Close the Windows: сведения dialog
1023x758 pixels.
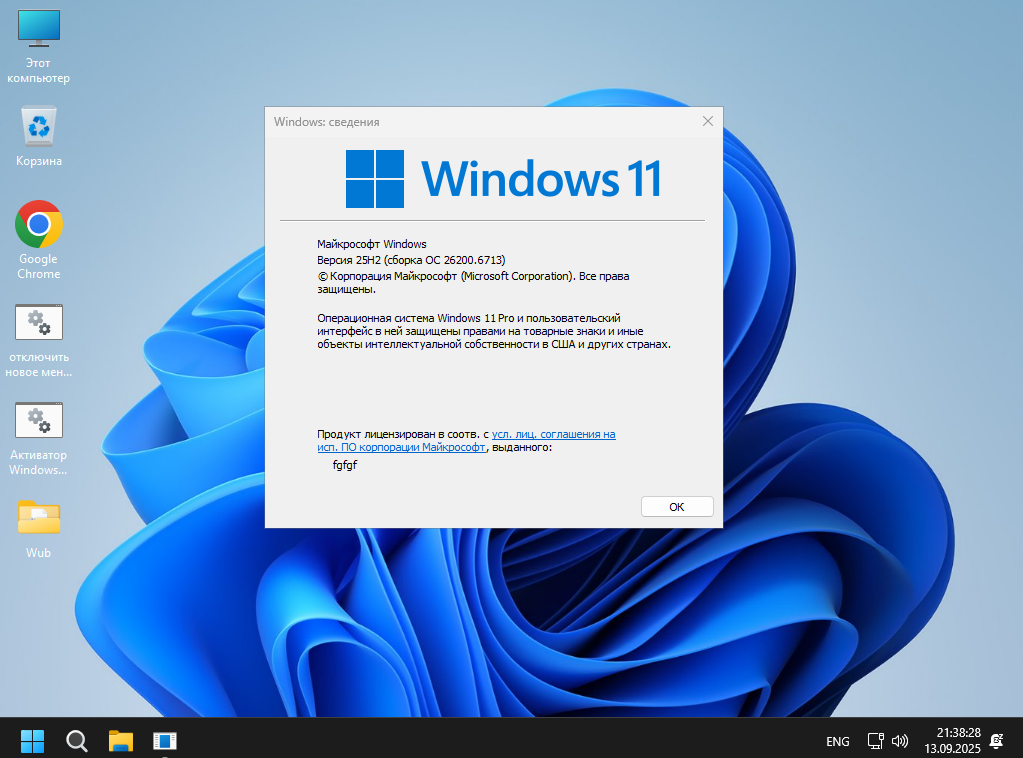pyautogui.click(x=708, y=121)
